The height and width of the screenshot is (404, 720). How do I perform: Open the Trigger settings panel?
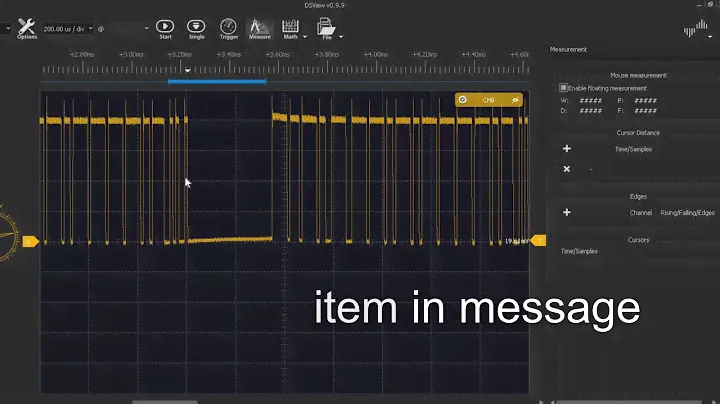[x=229, y=26]
